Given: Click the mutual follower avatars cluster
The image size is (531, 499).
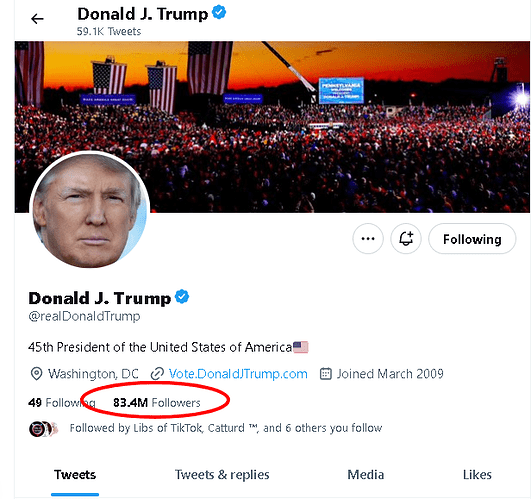Looking at the screenshot, I should point(43,429).
